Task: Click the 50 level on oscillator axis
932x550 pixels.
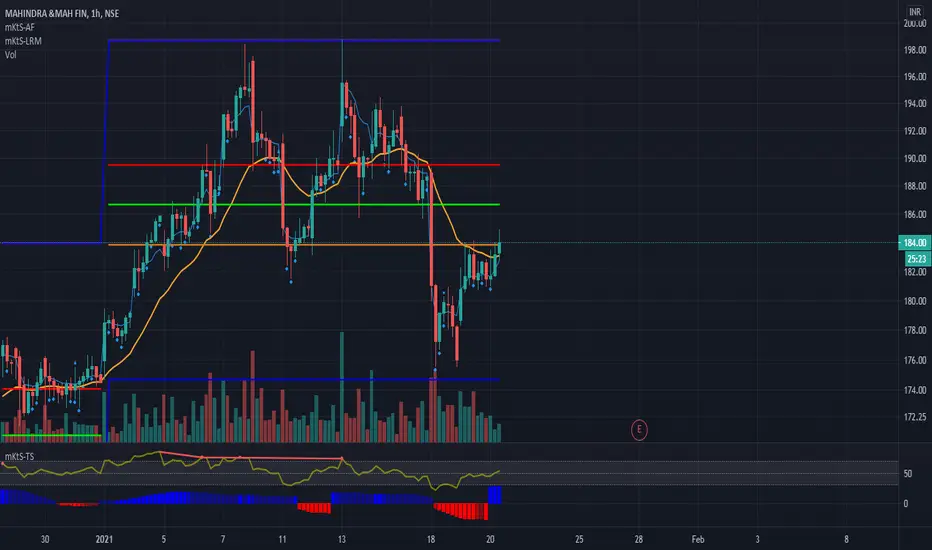Action: [908, 474]
